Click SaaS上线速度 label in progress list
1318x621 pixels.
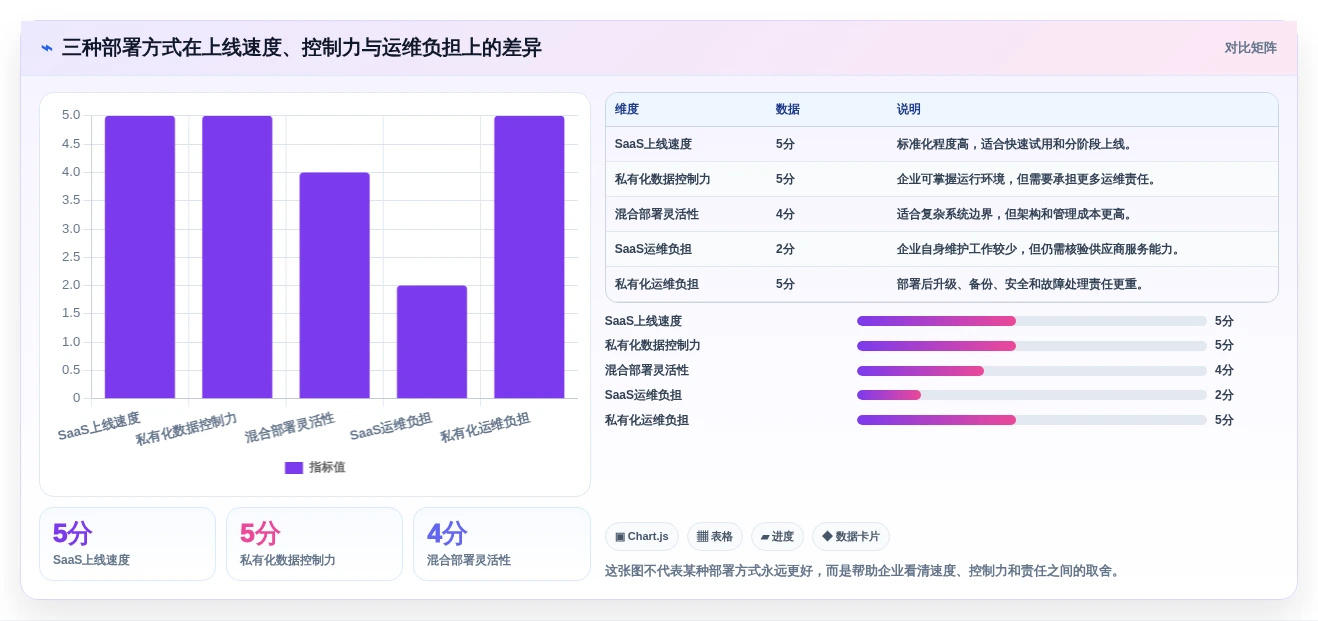pyautogui.click(x=643, y=321)
